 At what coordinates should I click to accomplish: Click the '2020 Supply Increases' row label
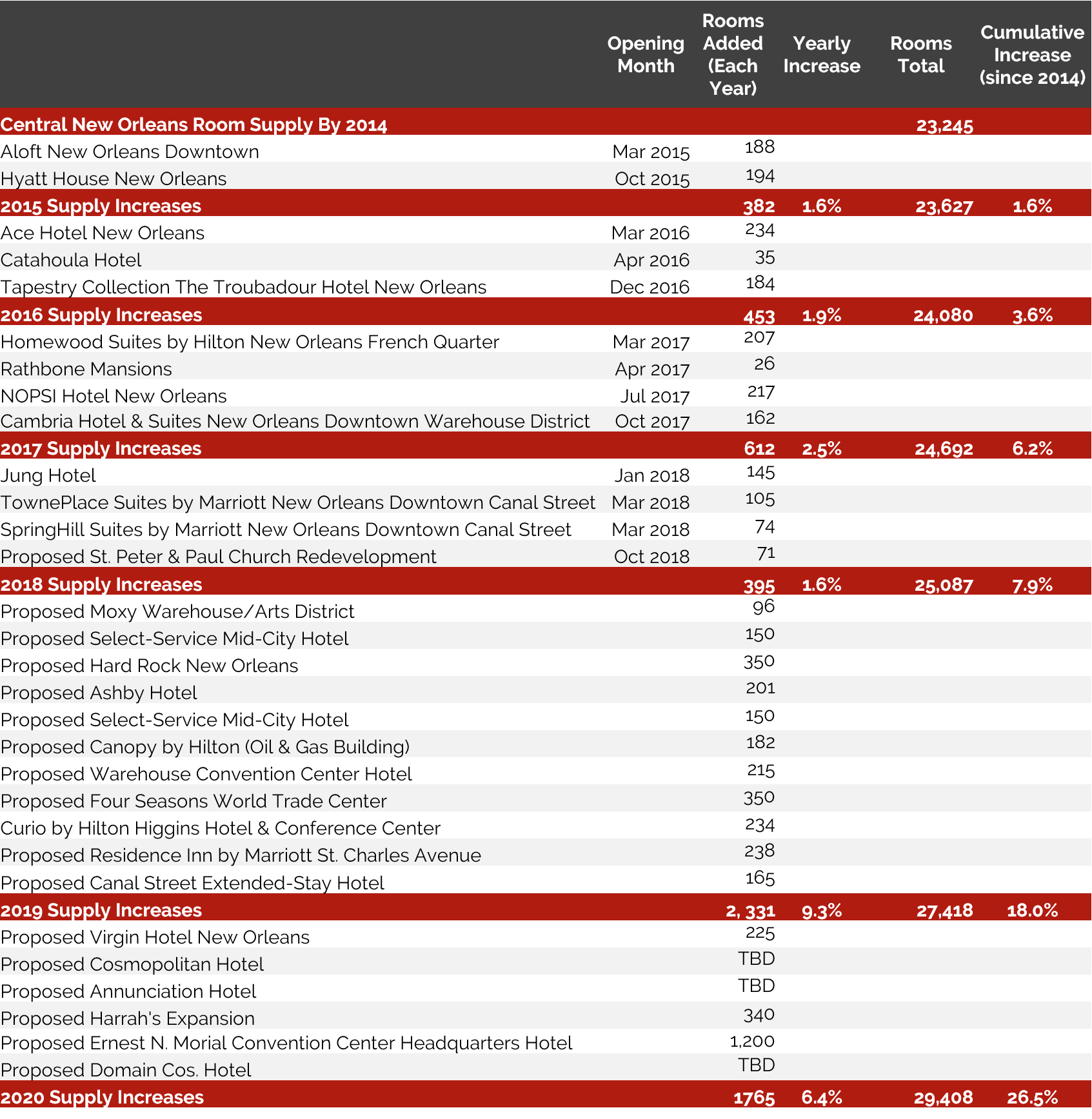pyautogui.click(x=102, y=1097)
